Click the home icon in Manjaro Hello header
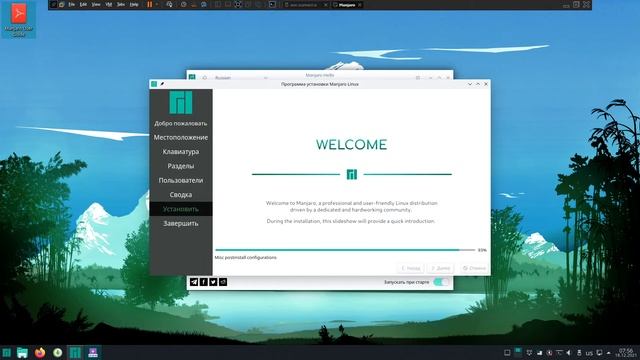This screenshot has width=640, height=360. click(x=204, y=78)
